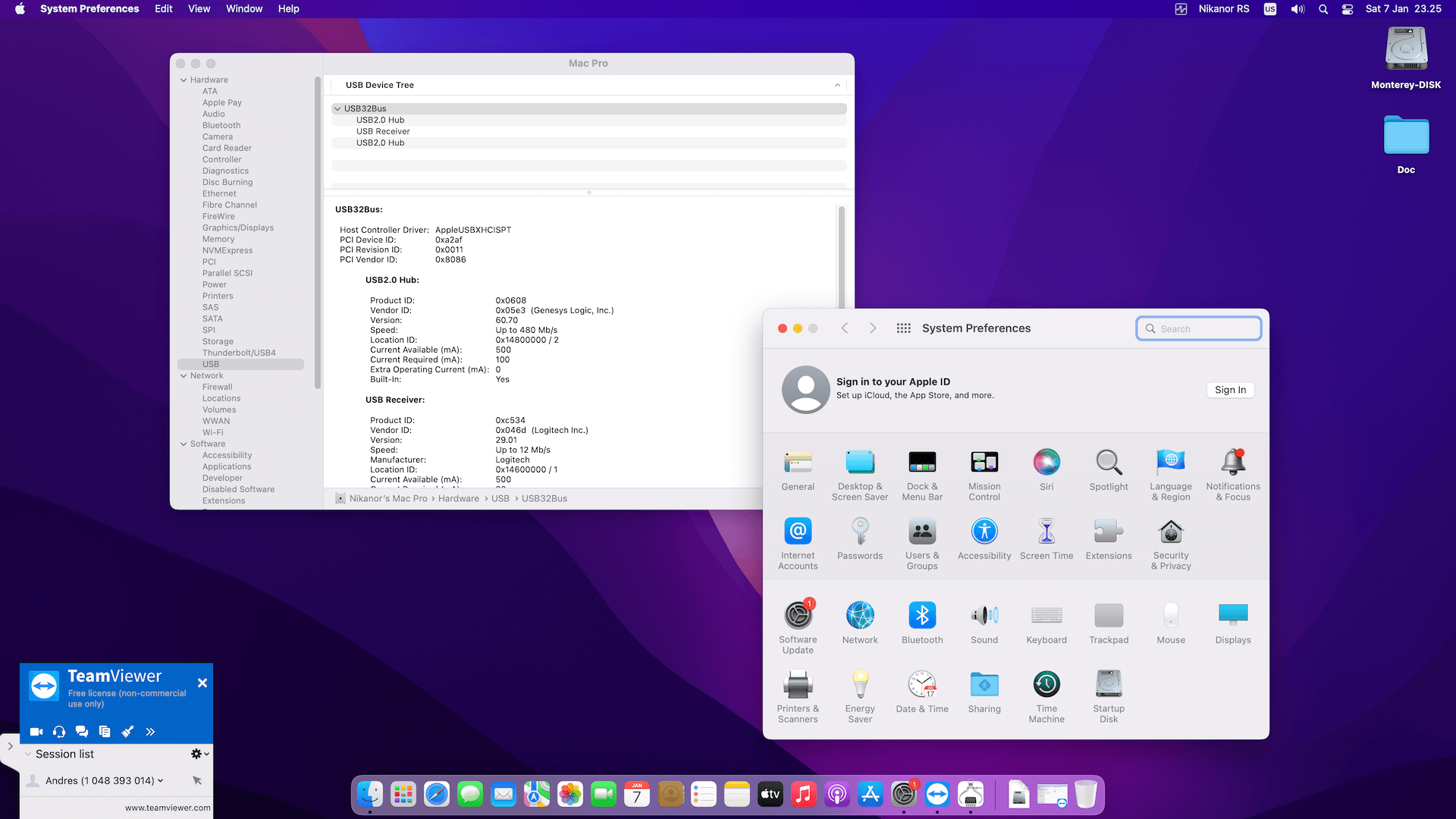Start video call in TeamViewer panel
This screenshot has width=1456, height=819.
[x=36, y=732]
